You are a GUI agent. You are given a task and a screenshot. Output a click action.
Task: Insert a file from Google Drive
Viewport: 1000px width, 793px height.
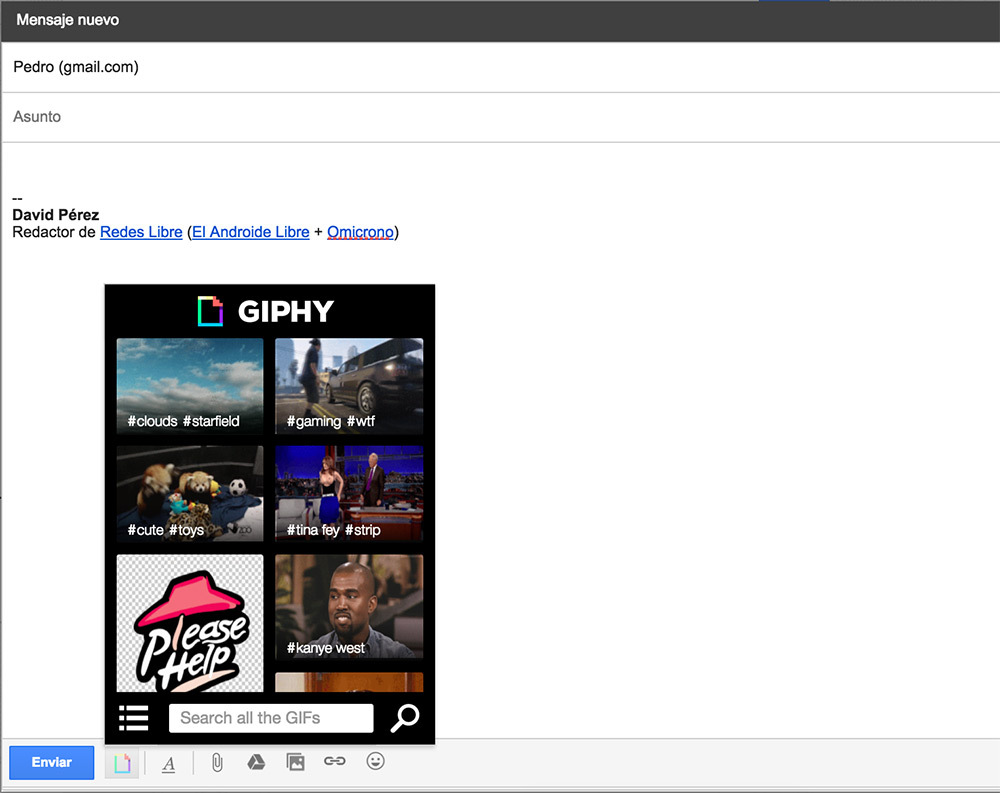tap(255, 761)
